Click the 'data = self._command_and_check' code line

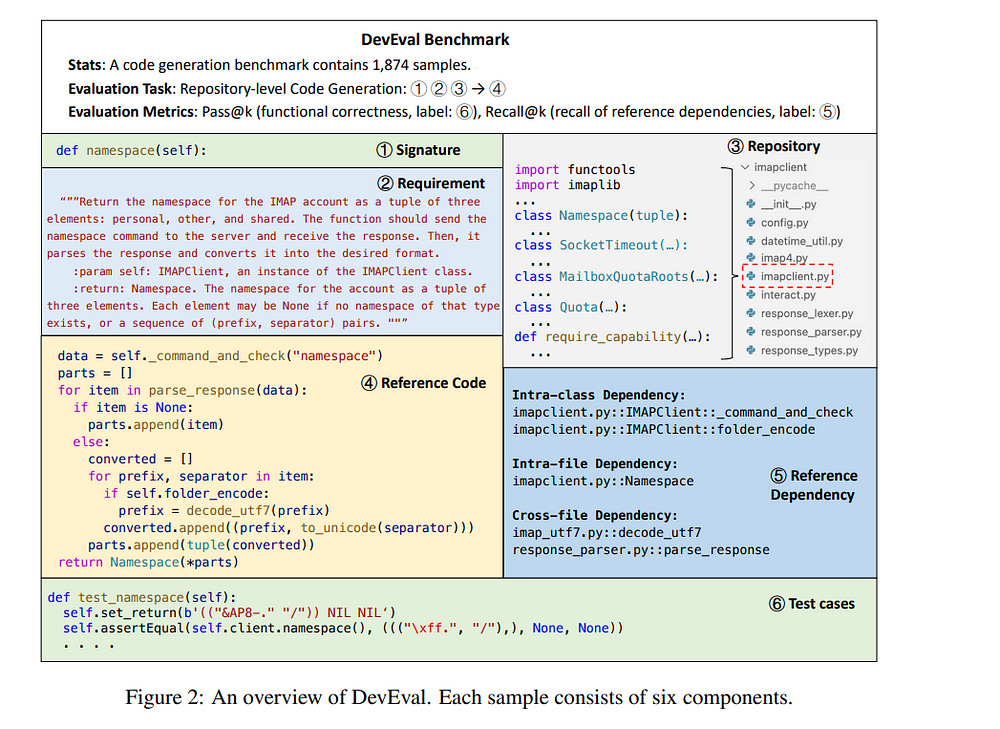coord(221,356)
